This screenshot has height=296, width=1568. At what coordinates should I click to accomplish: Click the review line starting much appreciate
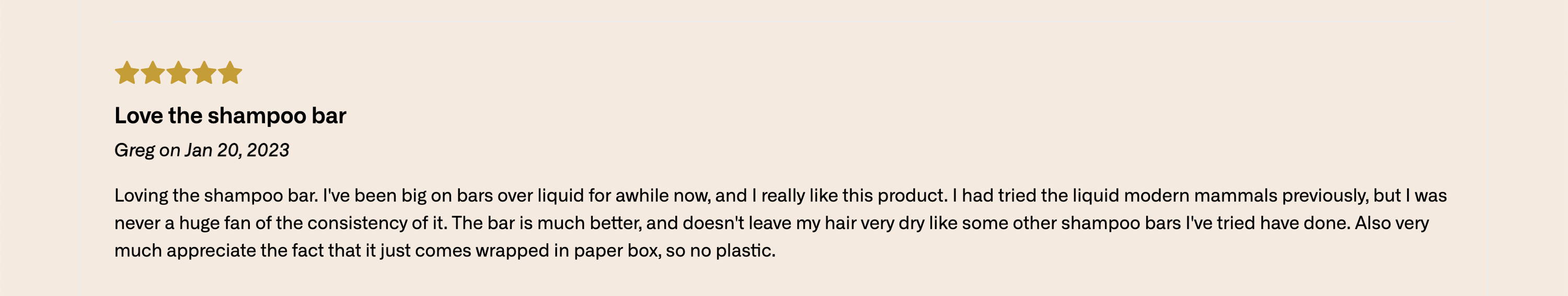tap(445, 251)
